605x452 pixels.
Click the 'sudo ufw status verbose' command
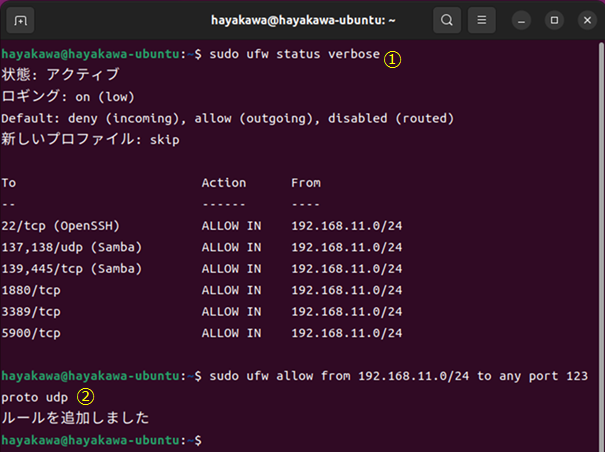291,54
